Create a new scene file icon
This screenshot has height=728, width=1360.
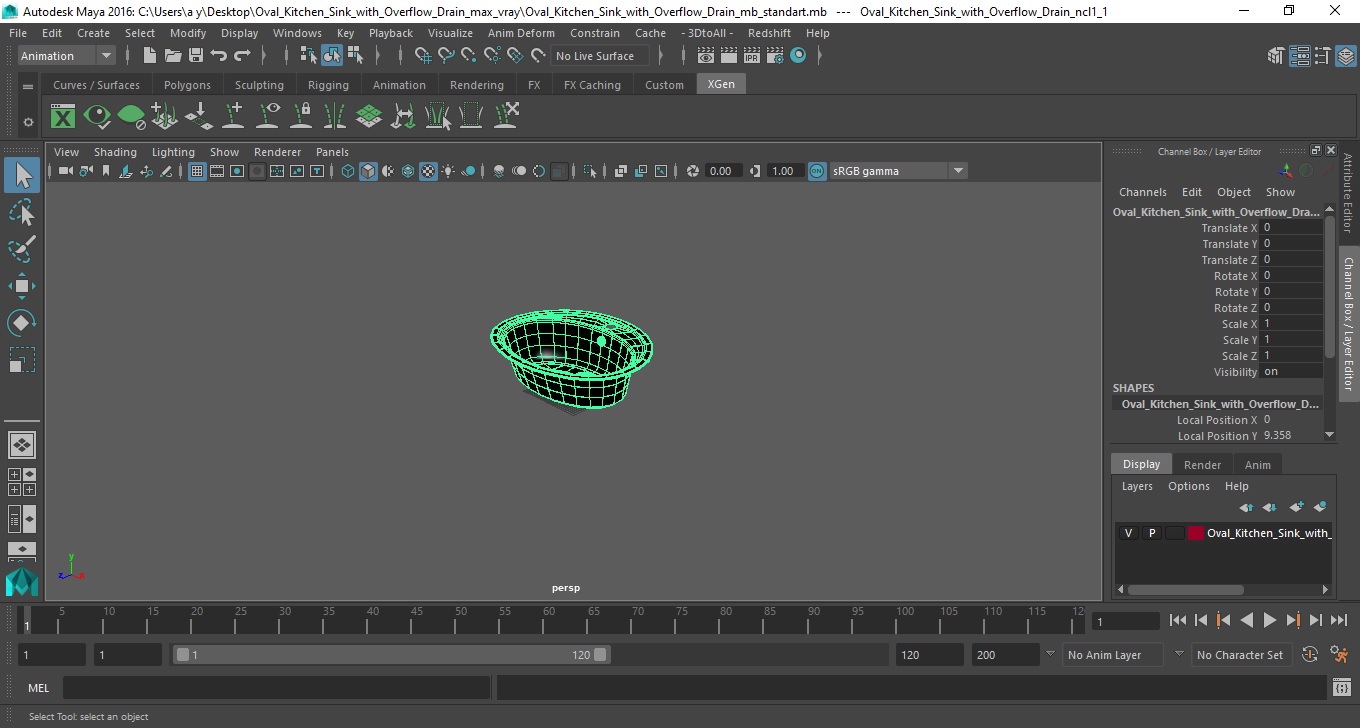point(149,56)
